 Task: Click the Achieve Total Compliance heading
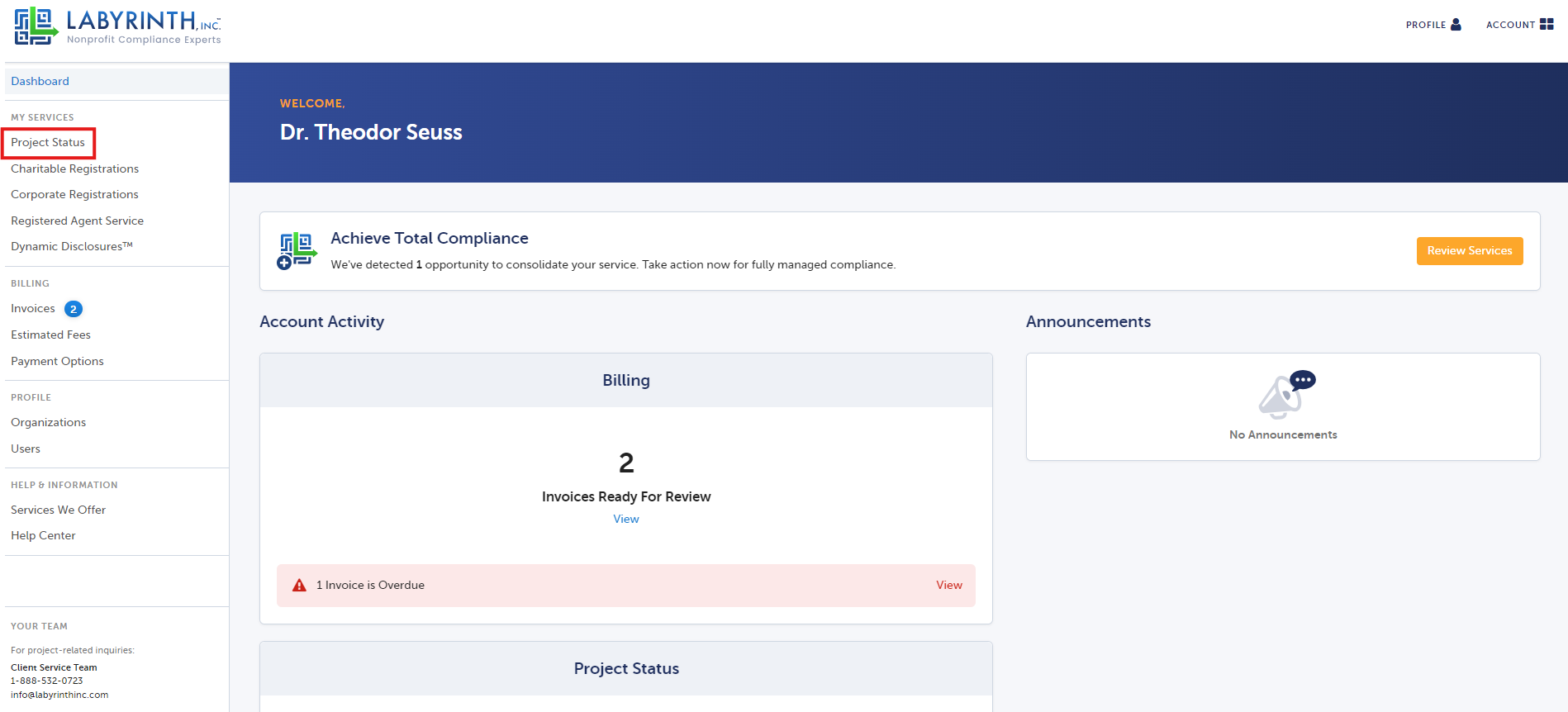tap(430, 238)
